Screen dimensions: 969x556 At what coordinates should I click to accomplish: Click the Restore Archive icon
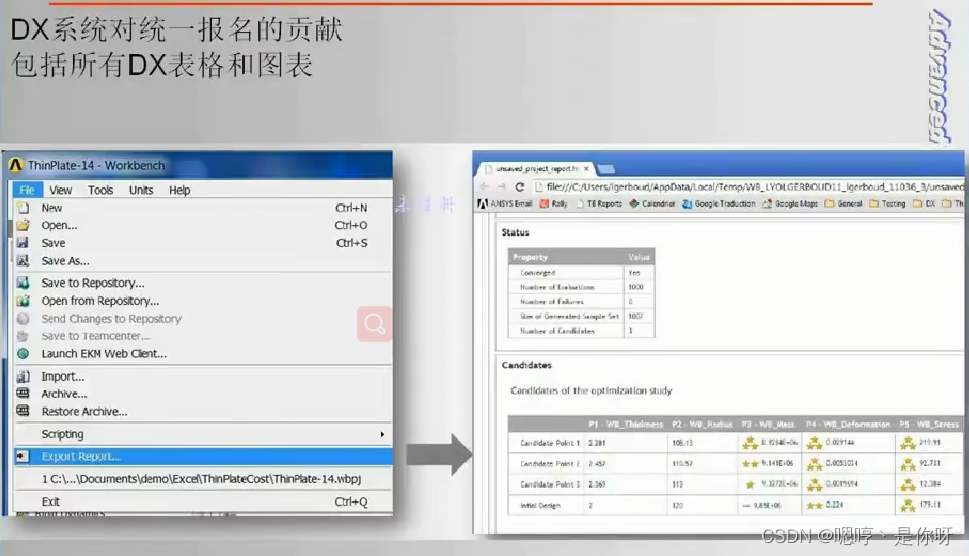23,411
